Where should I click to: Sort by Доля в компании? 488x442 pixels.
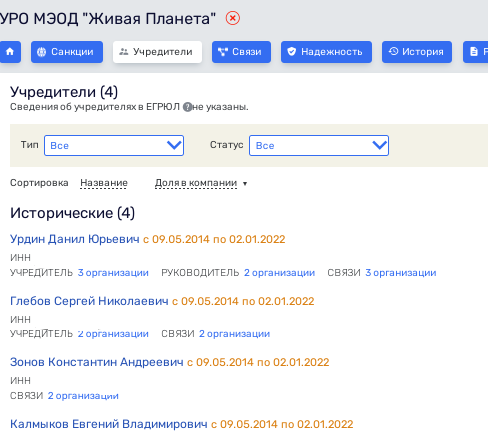(x=196, y=183)
